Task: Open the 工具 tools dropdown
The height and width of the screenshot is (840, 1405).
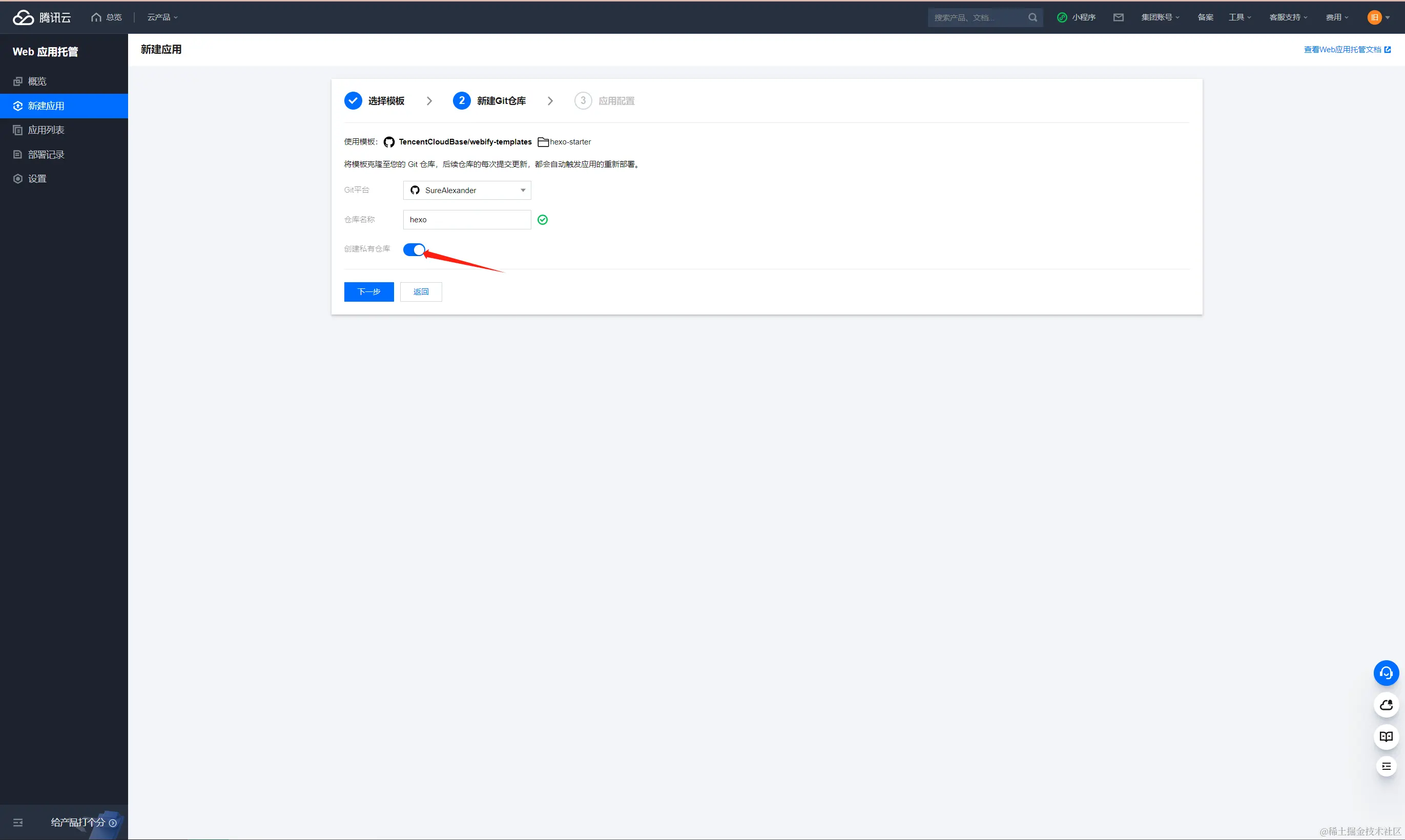Action: coord(1239,17)
